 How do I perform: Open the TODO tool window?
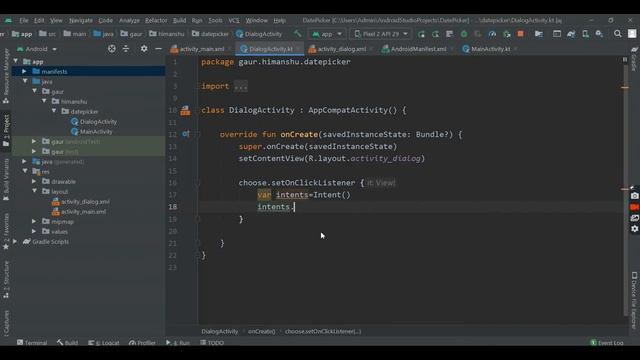point(212,342)
